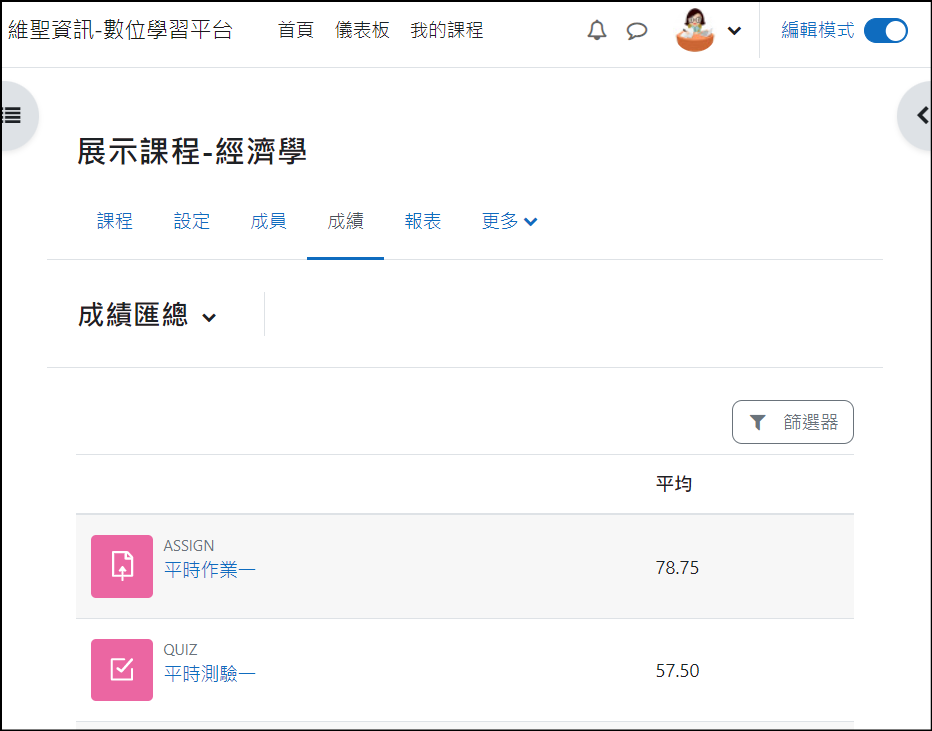Viewport: 932px width, 731px height.
Task: Open the messages chat bubble icon
Action: click(637, 31)
